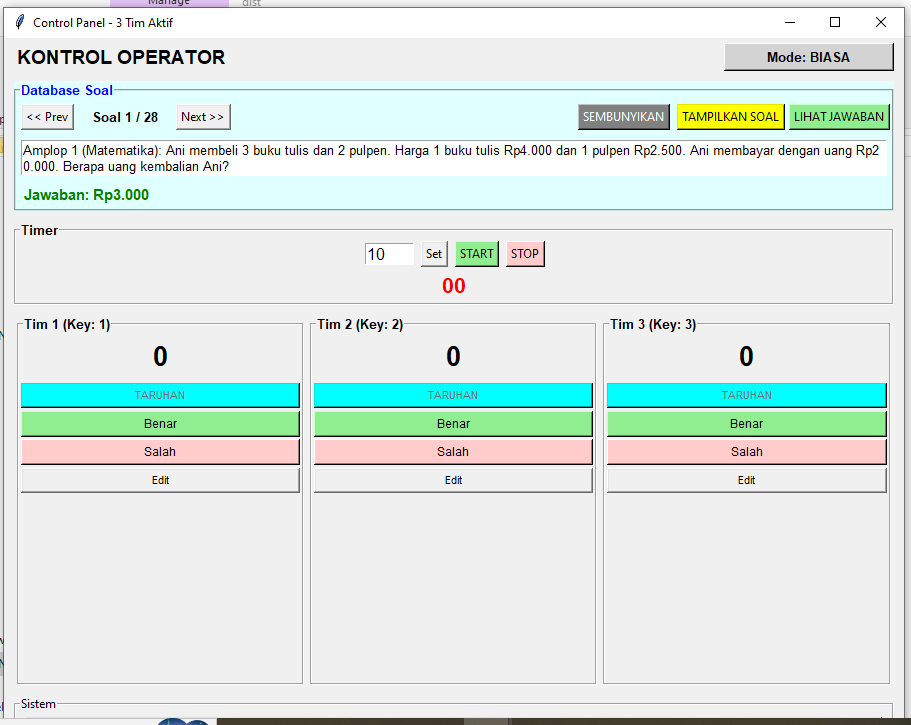Mark Tim 2 answer as Salah
Screen dimensions: 911x725
tap(453, 452)
